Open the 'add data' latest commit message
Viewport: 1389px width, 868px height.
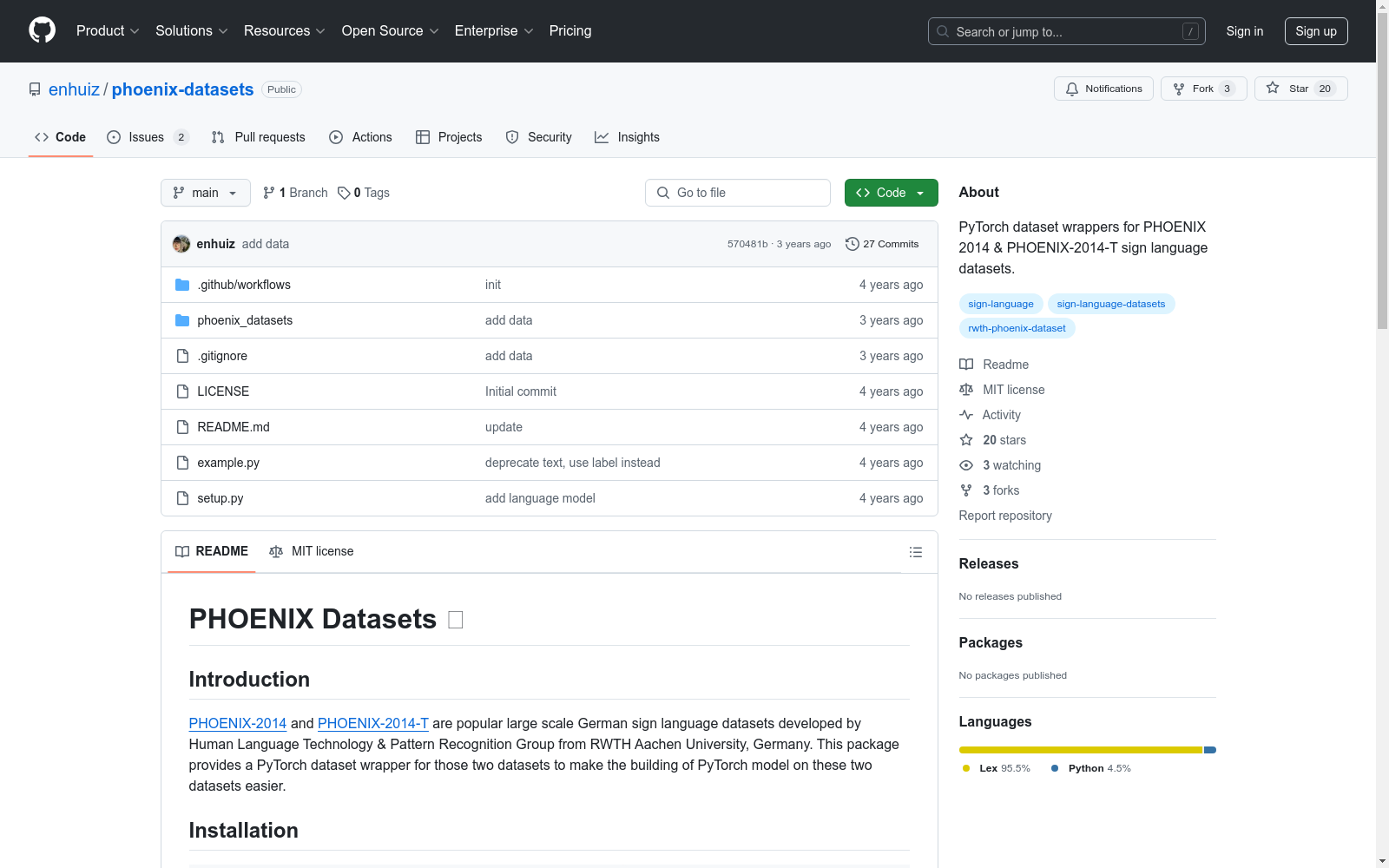(x=266, y=244)
